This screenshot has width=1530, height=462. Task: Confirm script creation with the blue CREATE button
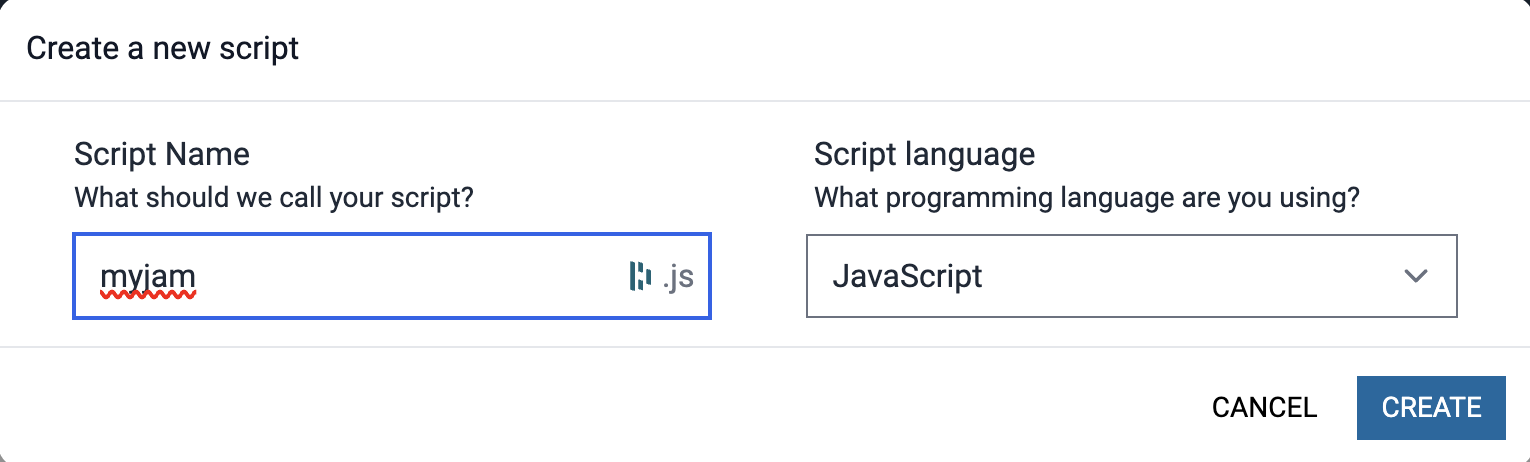1430,407
